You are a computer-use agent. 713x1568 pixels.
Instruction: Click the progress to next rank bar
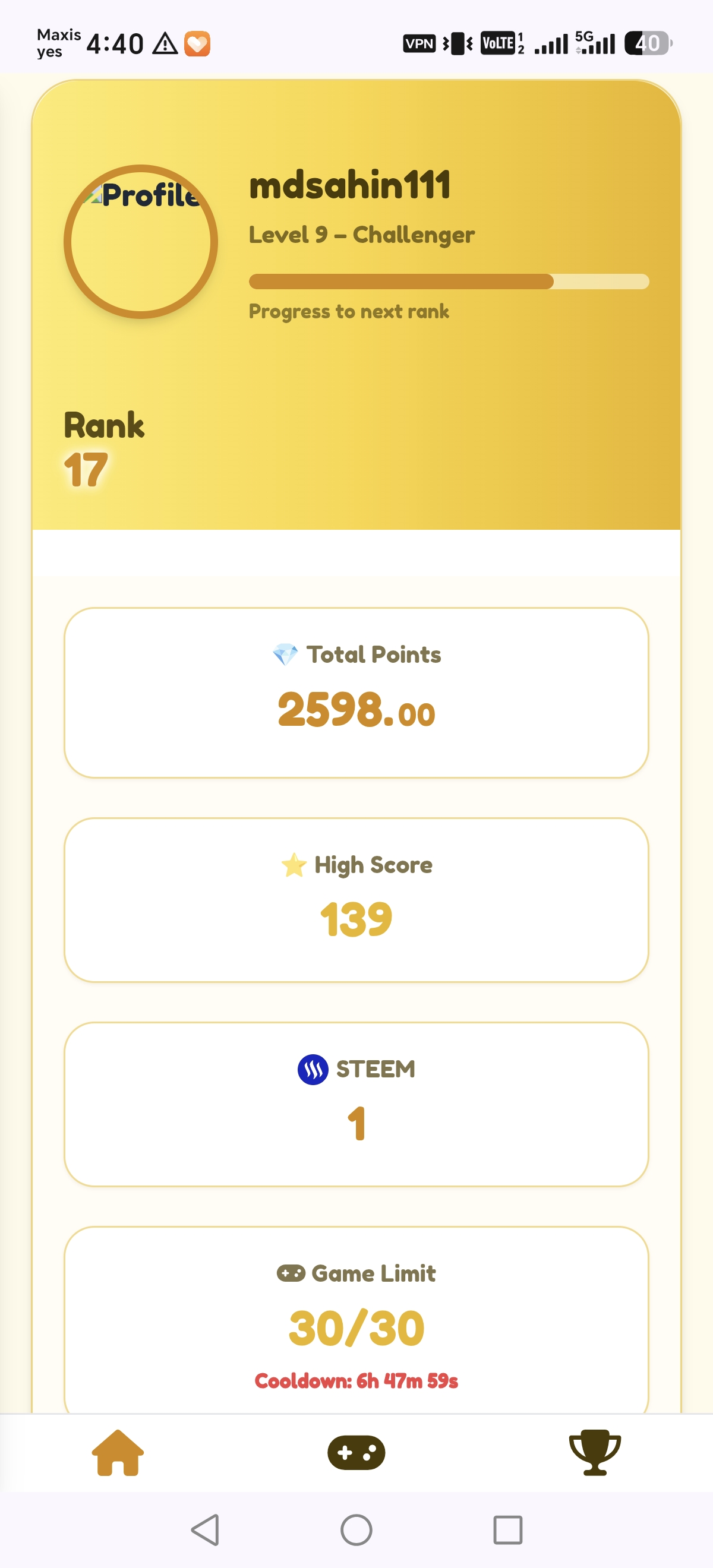tap(449, 281)
